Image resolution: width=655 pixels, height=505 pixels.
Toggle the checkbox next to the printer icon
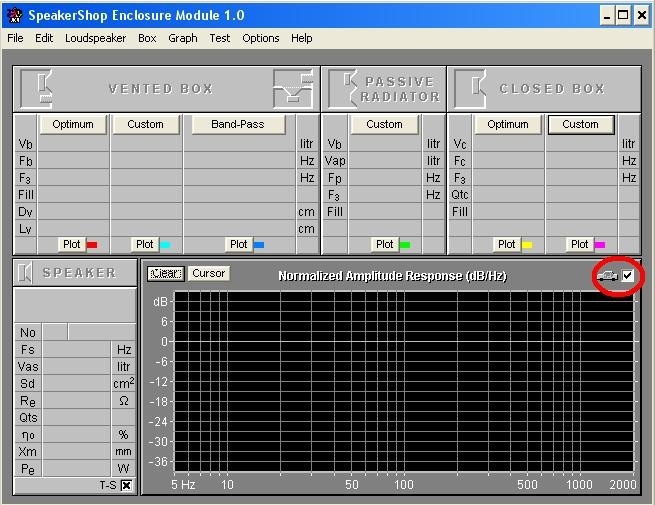(x=628, y=275)
